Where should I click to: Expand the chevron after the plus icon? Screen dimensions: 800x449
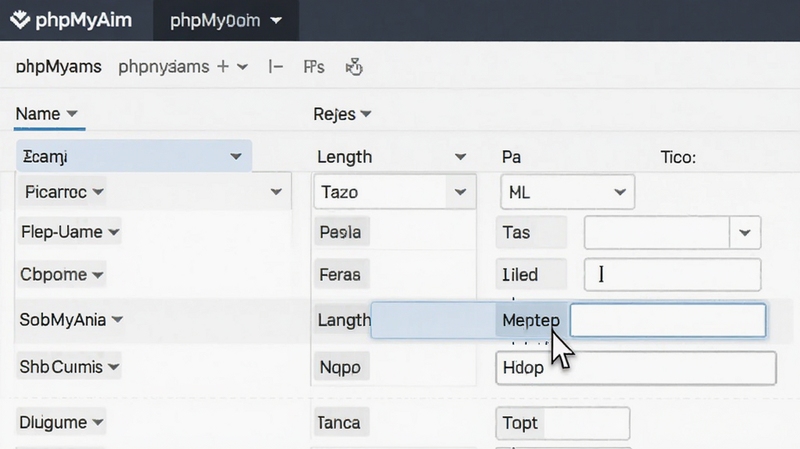click(x=243, y=67)
